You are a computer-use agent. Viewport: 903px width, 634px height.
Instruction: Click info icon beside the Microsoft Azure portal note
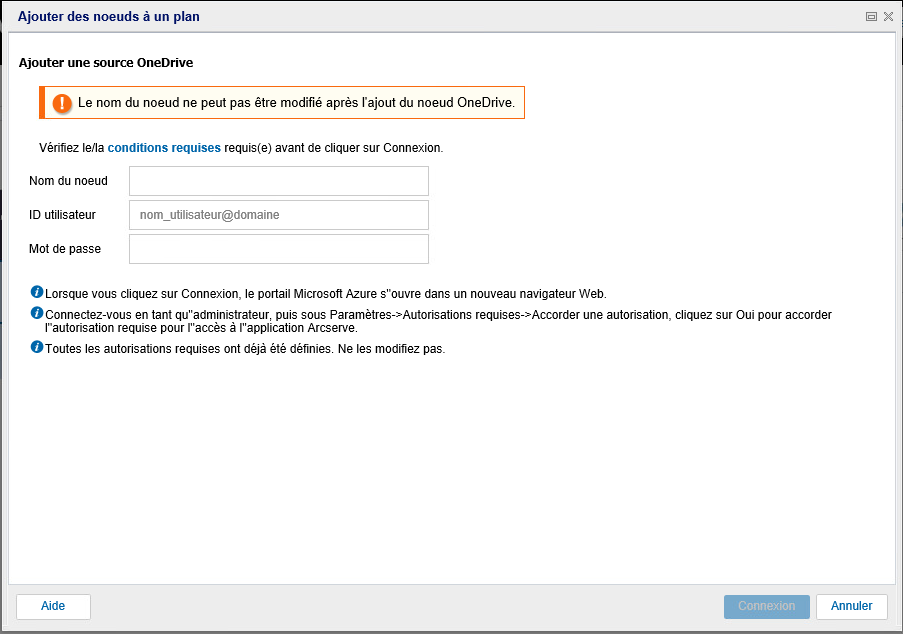click(37, 292)
